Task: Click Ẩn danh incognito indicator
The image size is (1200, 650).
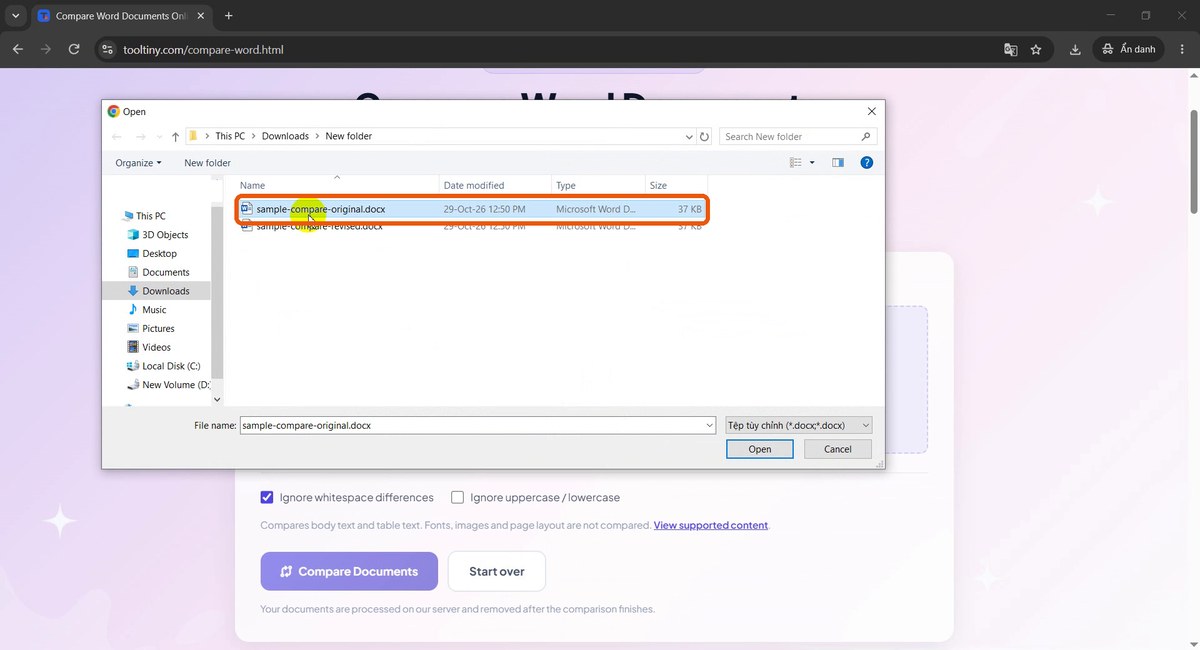Action: point(1129,49)
